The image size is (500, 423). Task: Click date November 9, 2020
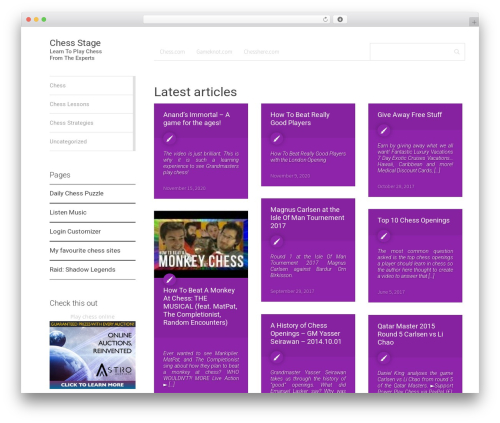(290, 176)
